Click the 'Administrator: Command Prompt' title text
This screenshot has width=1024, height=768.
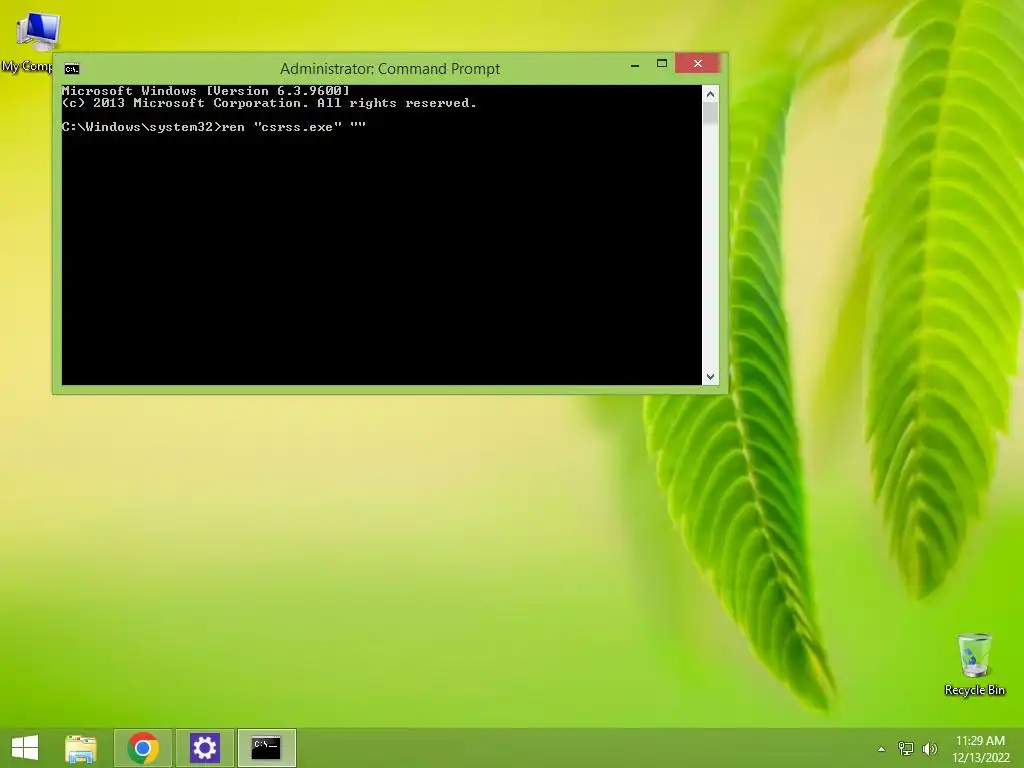pyautogui.click(x=390, y=69)
